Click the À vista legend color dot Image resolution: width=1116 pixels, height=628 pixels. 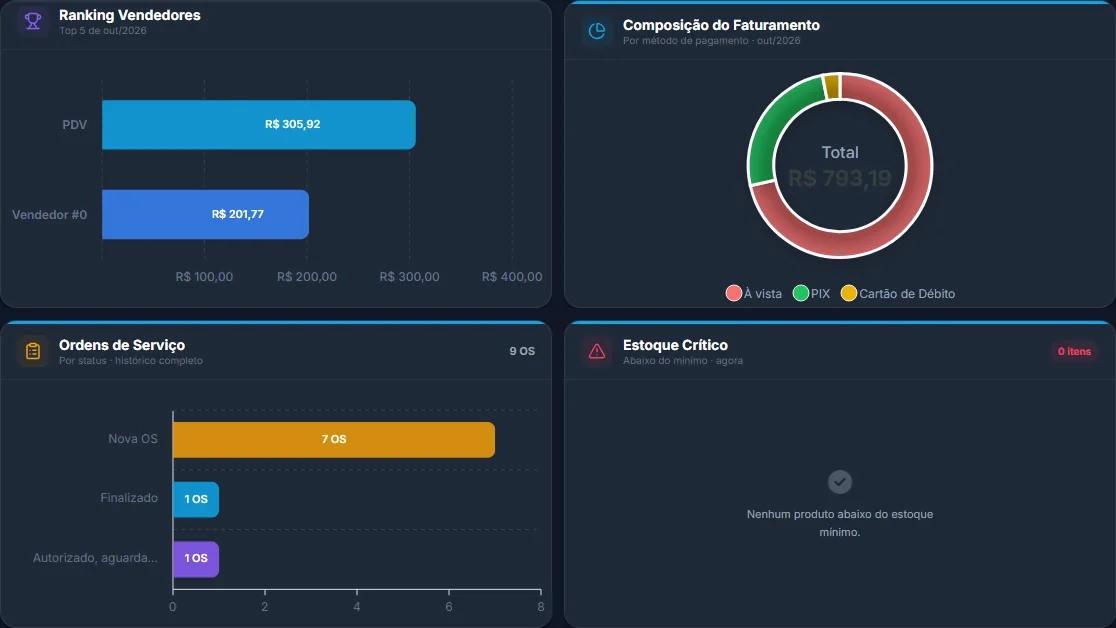734,293
